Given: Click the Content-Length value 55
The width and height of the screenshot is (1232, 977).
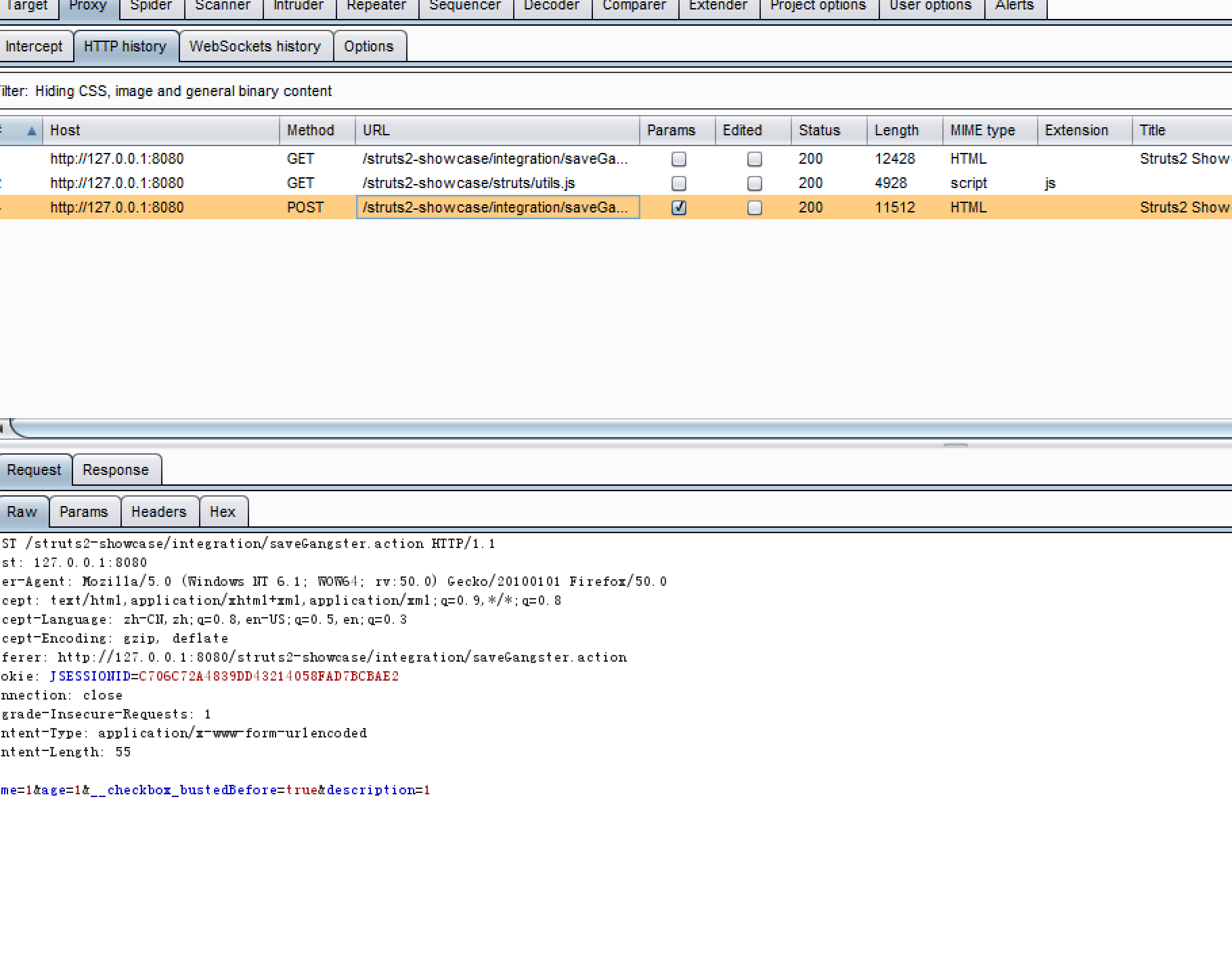Looking at the screenshot, I should 123,752.
